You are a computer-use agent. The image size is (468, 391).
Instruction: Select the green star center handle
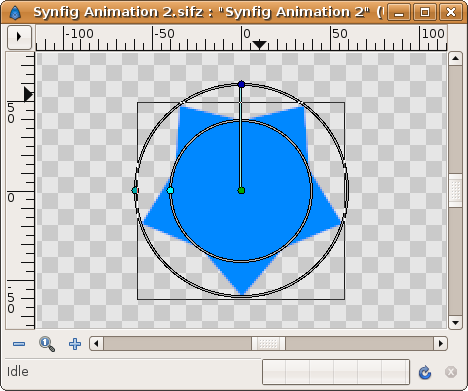(242, 190)
